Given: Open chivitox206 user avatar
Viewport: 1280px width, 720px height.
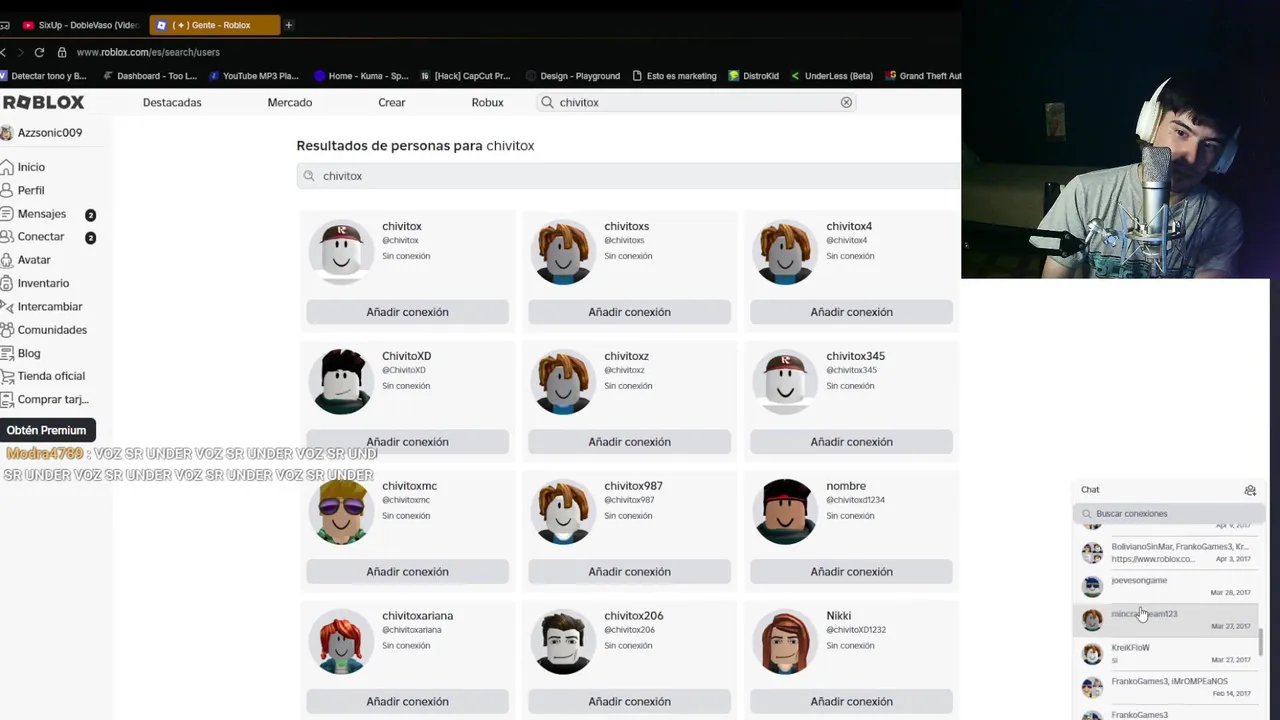Looking at the screenshot, I should point(563,642).
